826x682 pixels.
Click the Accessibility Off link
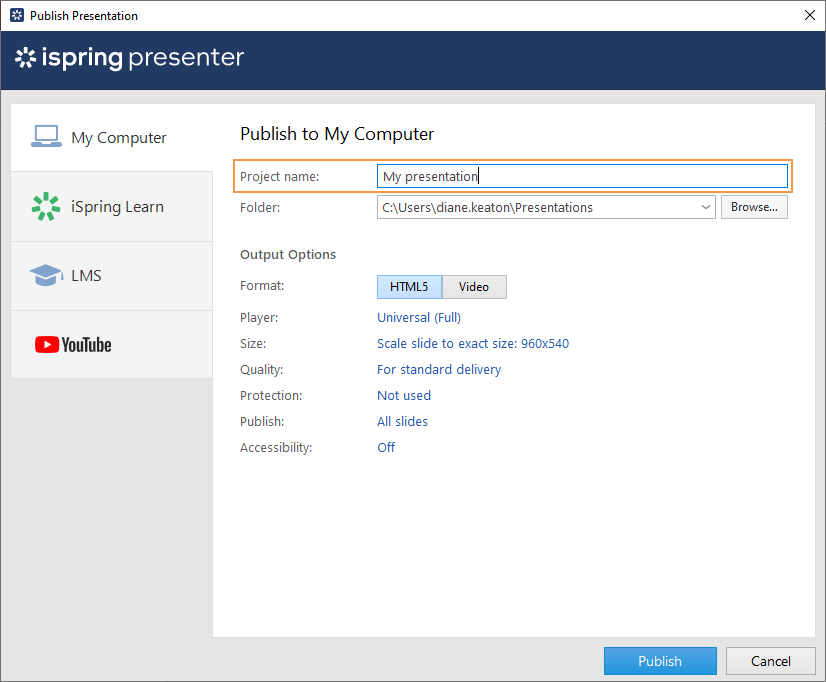click(x=386, y=447)
